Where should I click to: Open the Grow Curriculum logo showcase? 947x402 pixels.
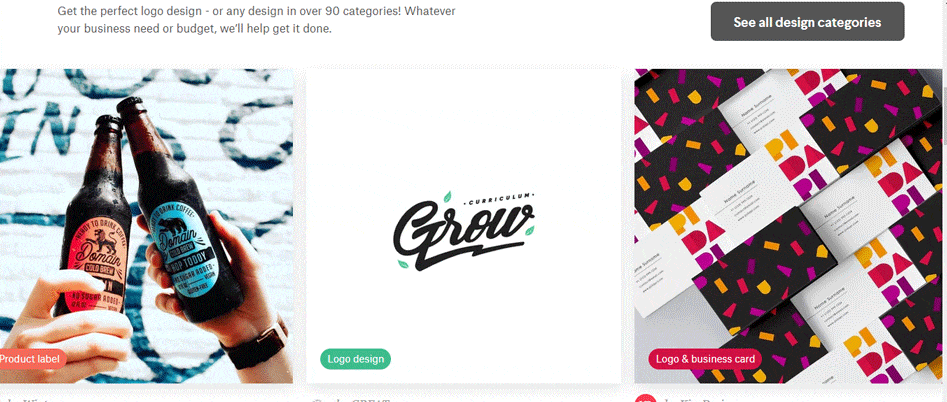[x=463, y=226]
